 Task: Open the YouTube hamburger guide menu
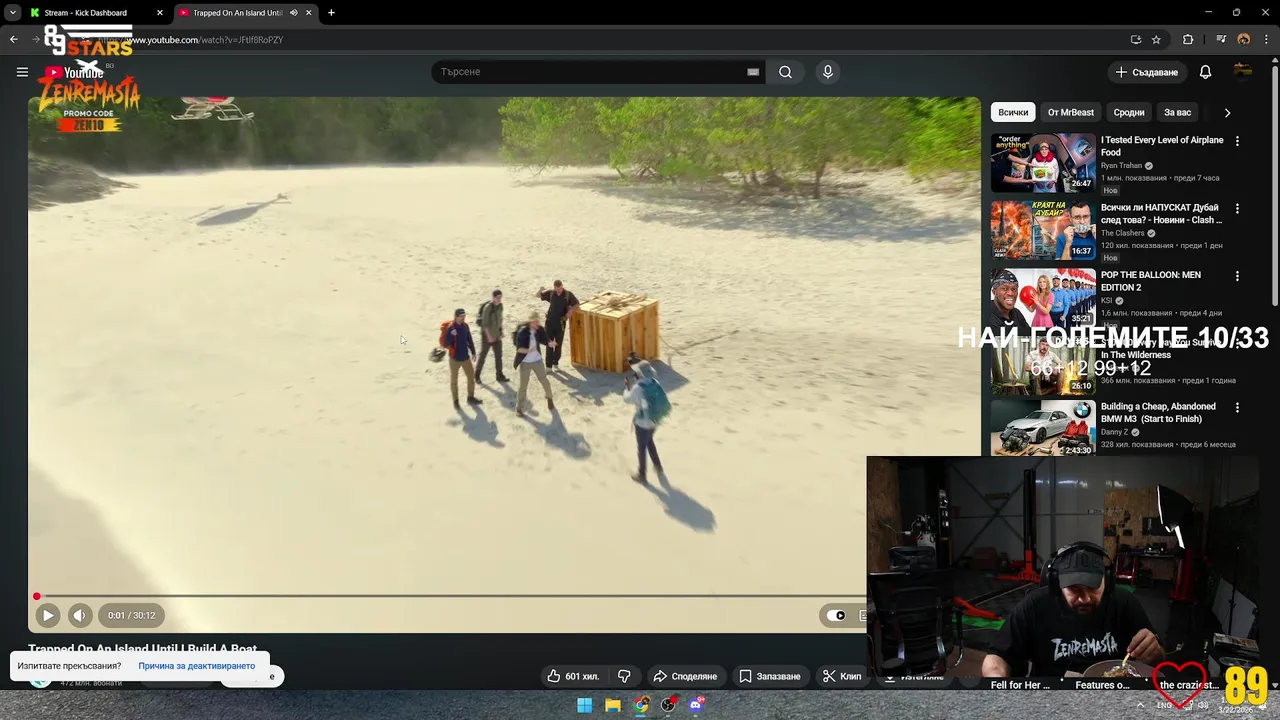[x=22, y=72]
